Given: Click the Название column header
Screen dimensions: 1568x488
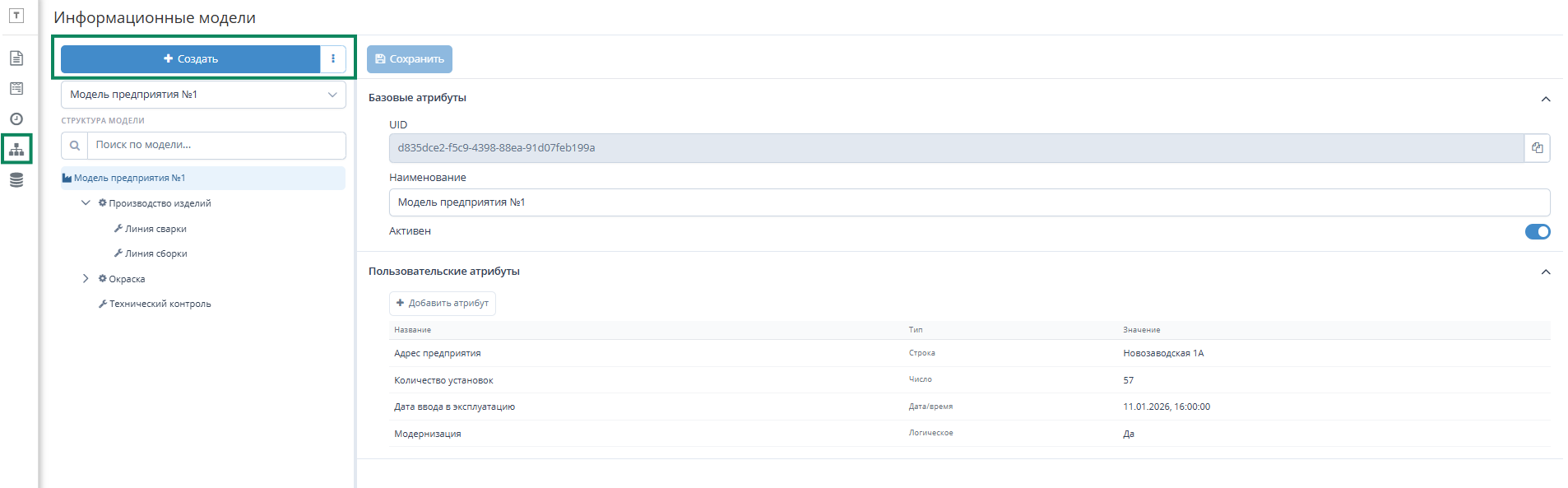Looking at the screenshot, I should coord(412,330).
